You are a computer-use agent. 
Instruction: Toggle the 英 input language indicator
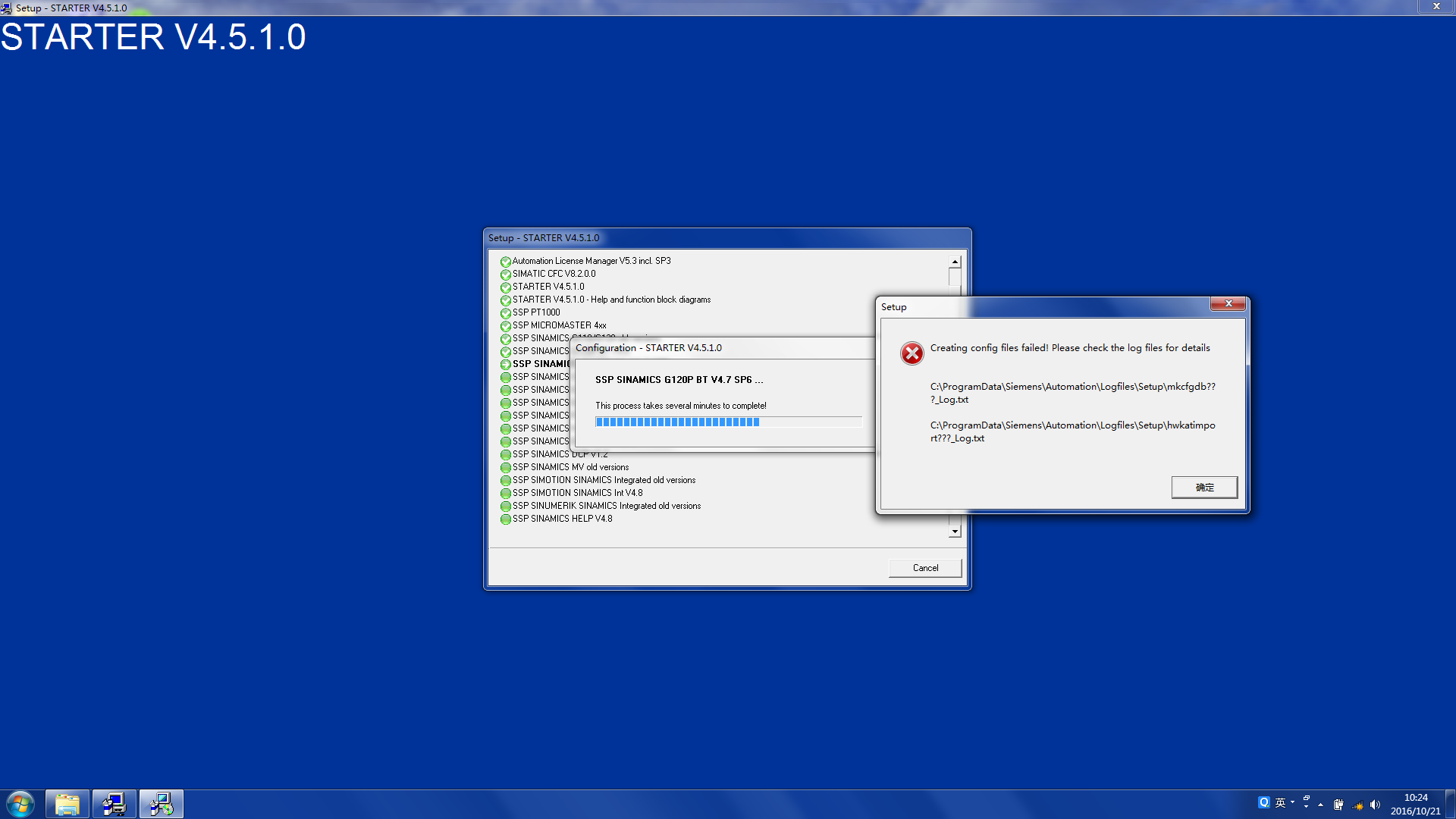[1280, 802]
